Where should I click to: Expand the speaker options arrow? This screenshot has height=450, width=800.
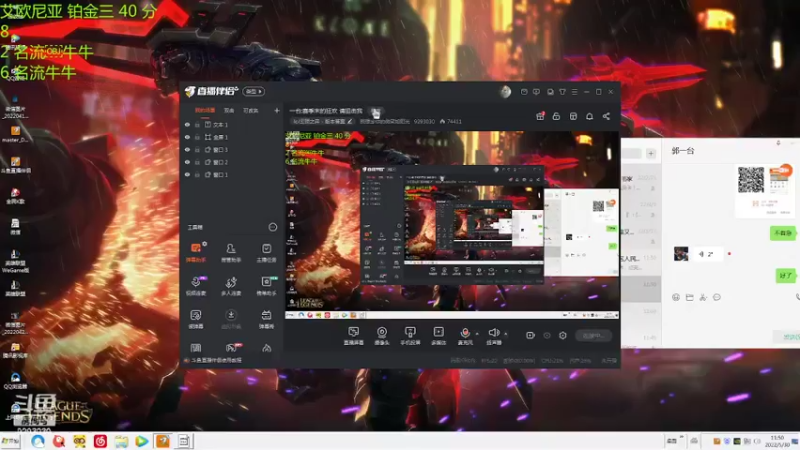click(506, 333)
